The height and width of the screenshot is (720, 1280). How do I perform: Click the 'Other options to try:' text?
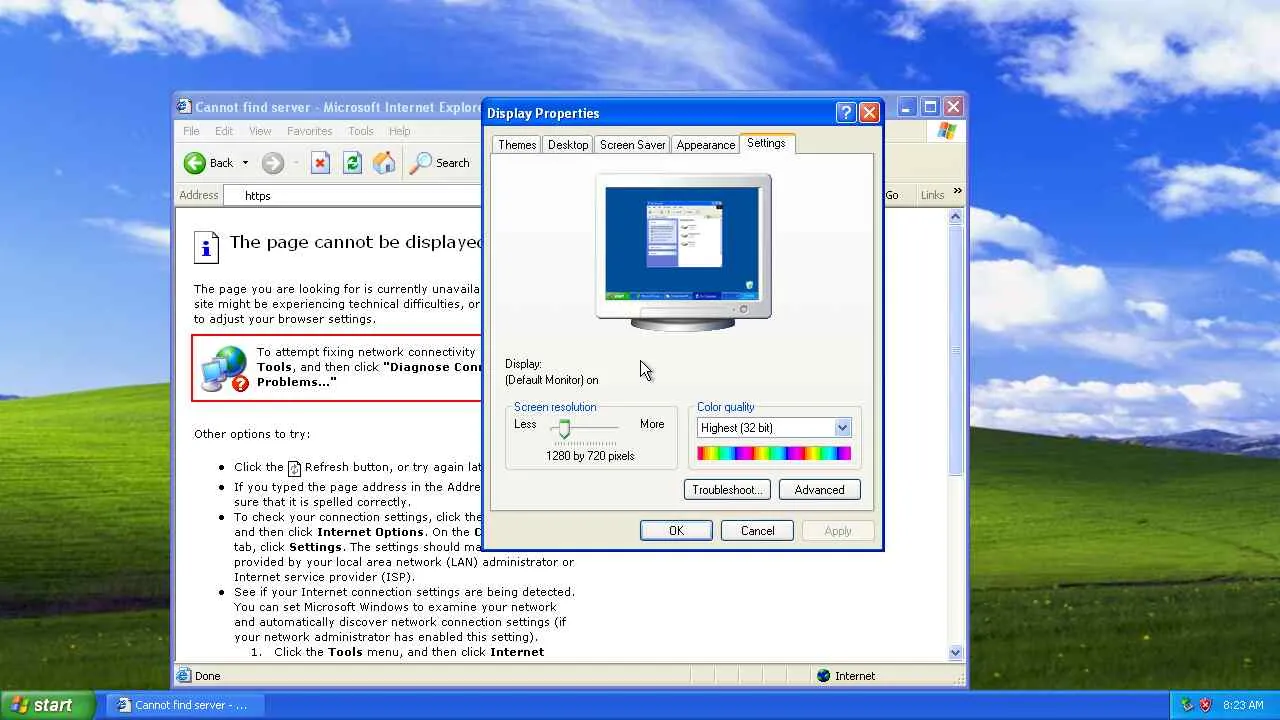pyautogui.click(x=252, y=434)
